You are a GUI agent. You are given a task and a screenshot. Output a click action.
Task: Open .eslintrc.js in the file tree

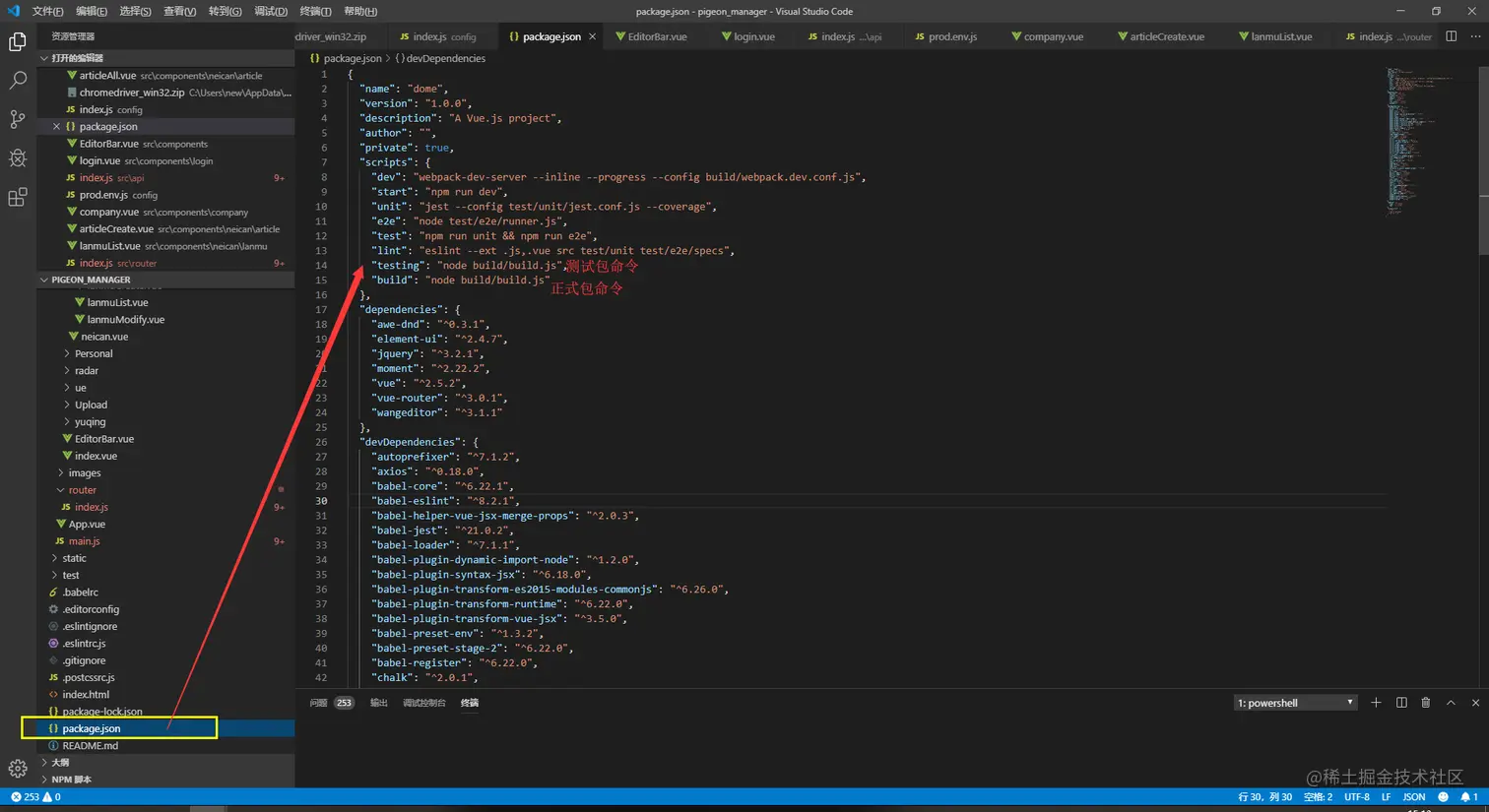pos(84,644)
